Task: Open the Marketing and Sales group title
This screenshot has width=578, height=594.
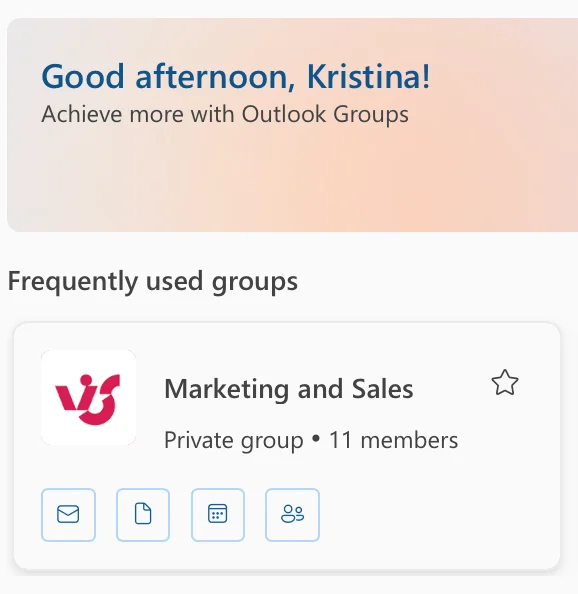Action: pos(289,389)
